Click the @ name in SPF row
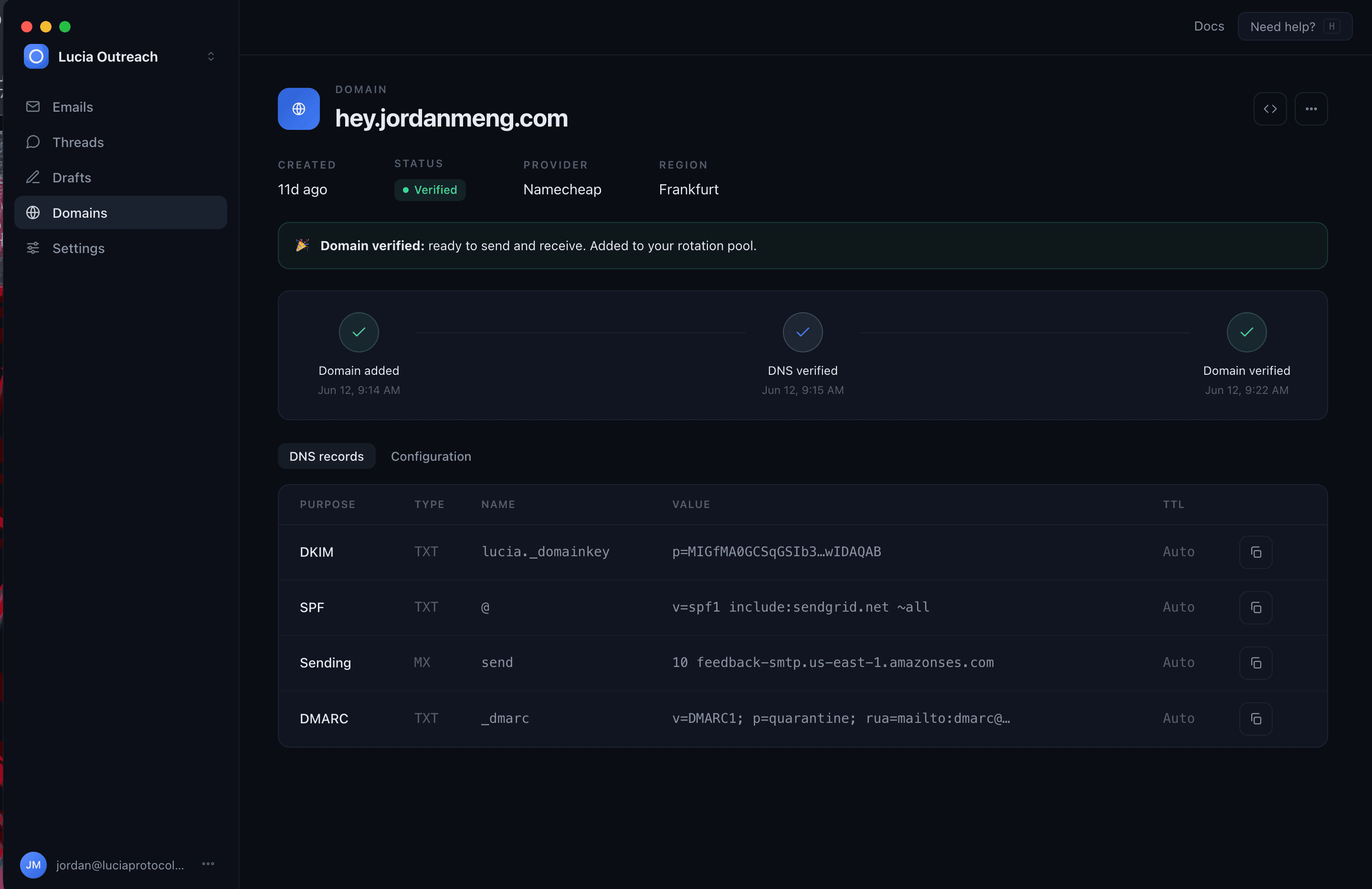The width and height of the screenshot is (1372, 889). click(x=485, y=607)
